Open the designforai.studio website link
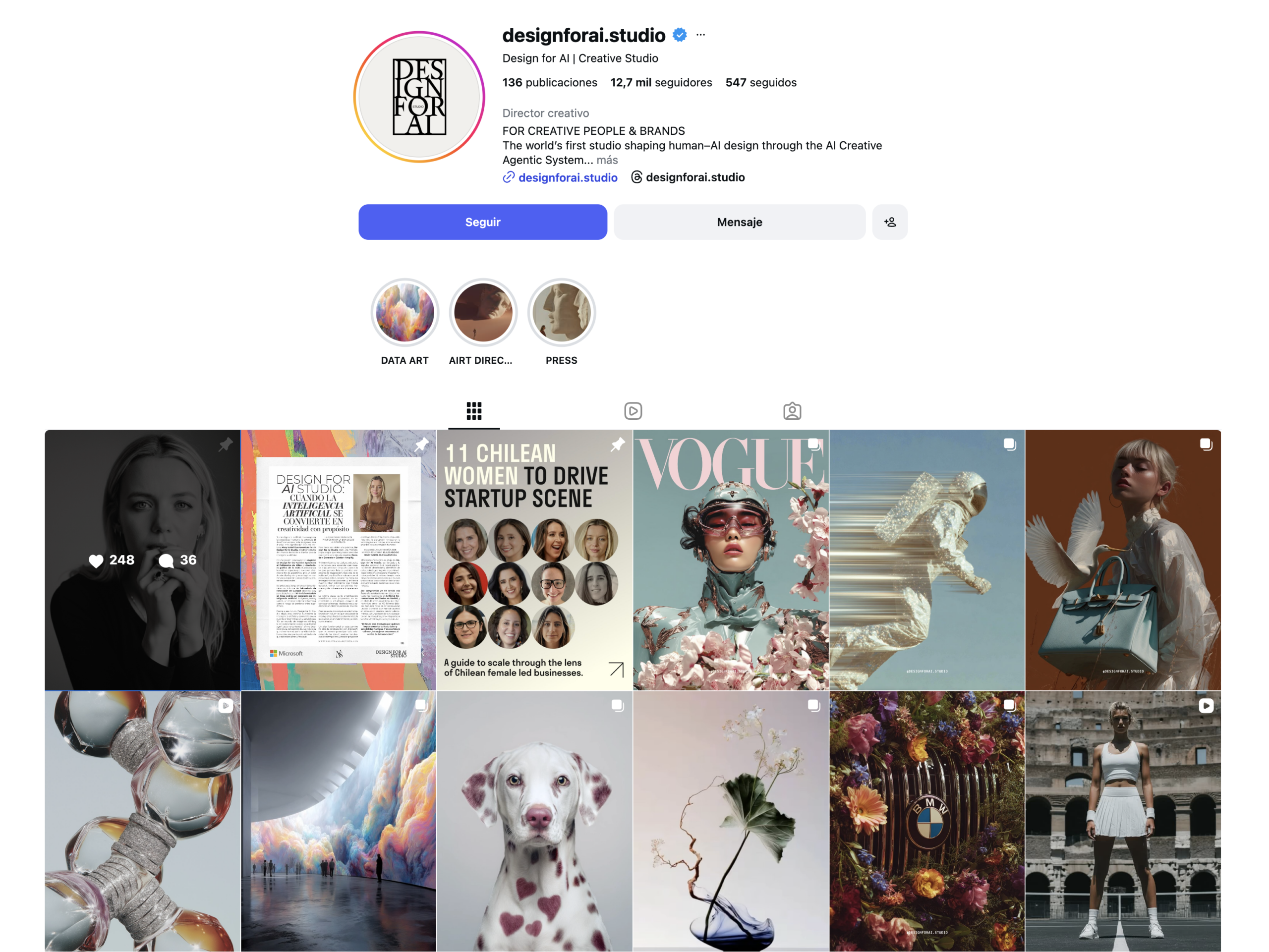This screenshot has width=1269, height=952. [x=560, y=178]
